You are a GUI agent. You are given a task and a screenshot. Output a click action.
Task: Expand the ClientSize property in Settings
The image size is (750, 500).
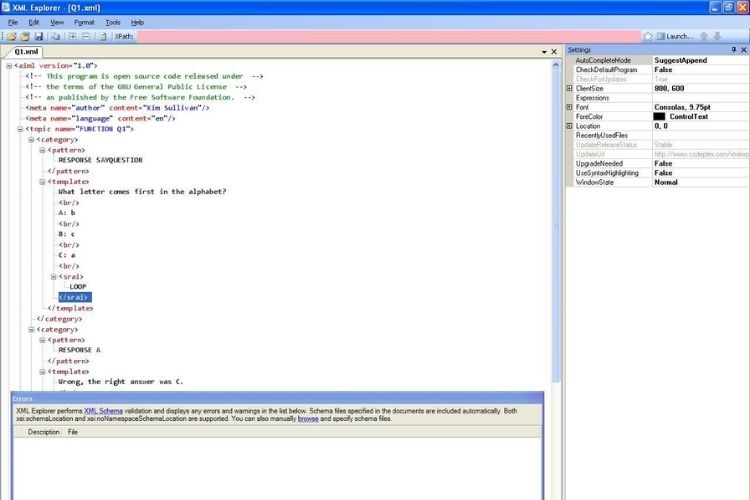569,88
